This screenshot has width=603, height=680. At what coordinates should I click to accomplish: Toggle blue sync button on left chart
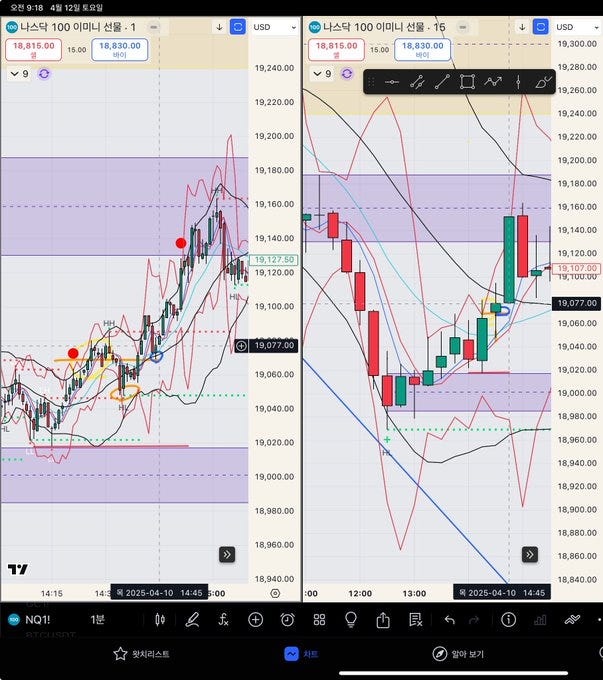click(x=238, y=27)
